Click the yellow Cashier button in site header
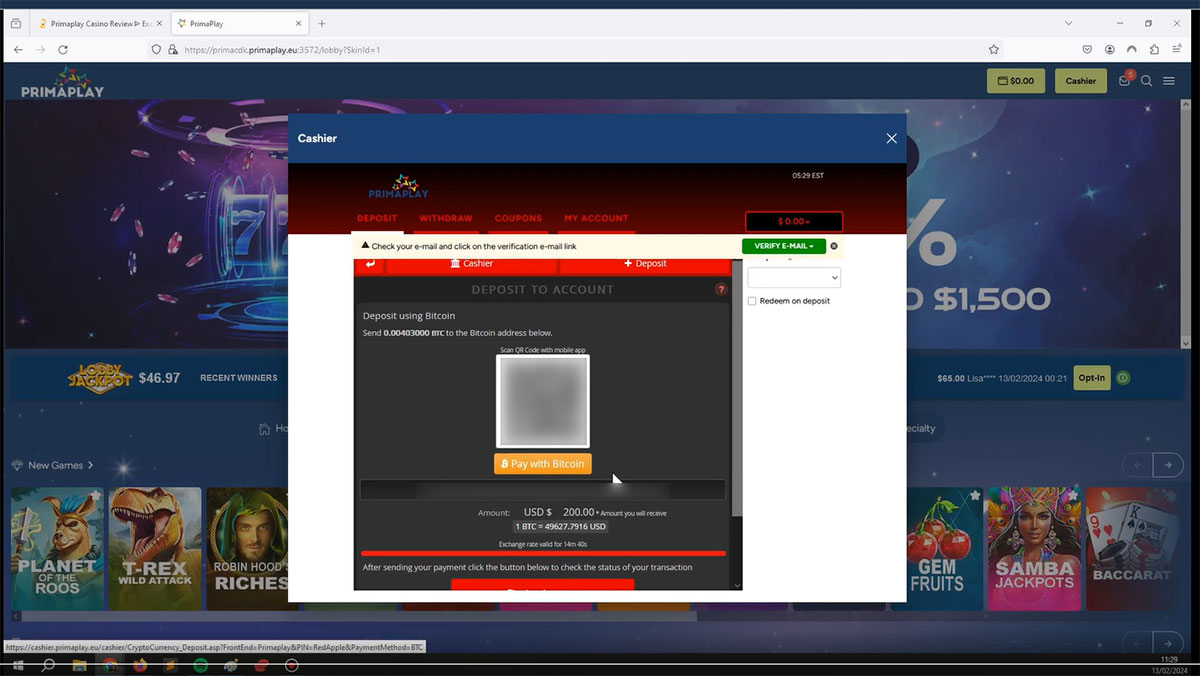Viewport: 1200px width, 676px height. coord(1081,81)
